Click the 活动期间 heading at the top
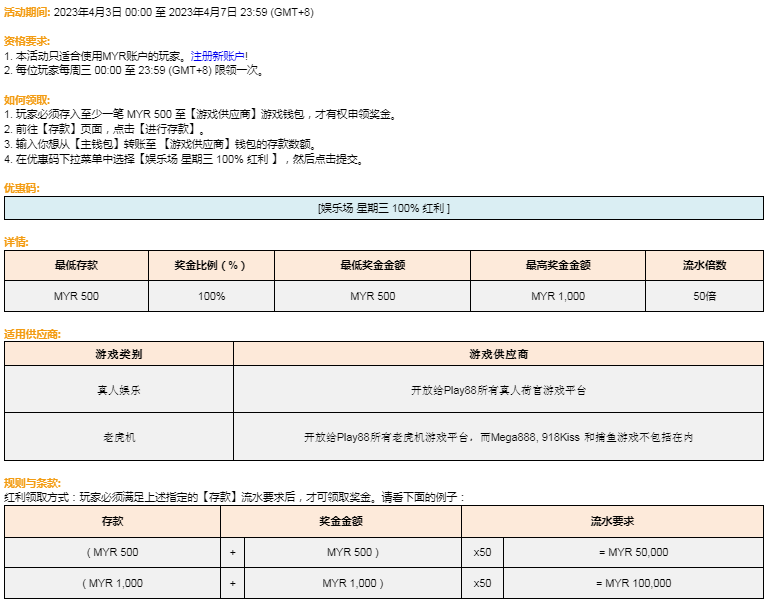The height and width of the screenshot is (603, 766). point(27,10)
